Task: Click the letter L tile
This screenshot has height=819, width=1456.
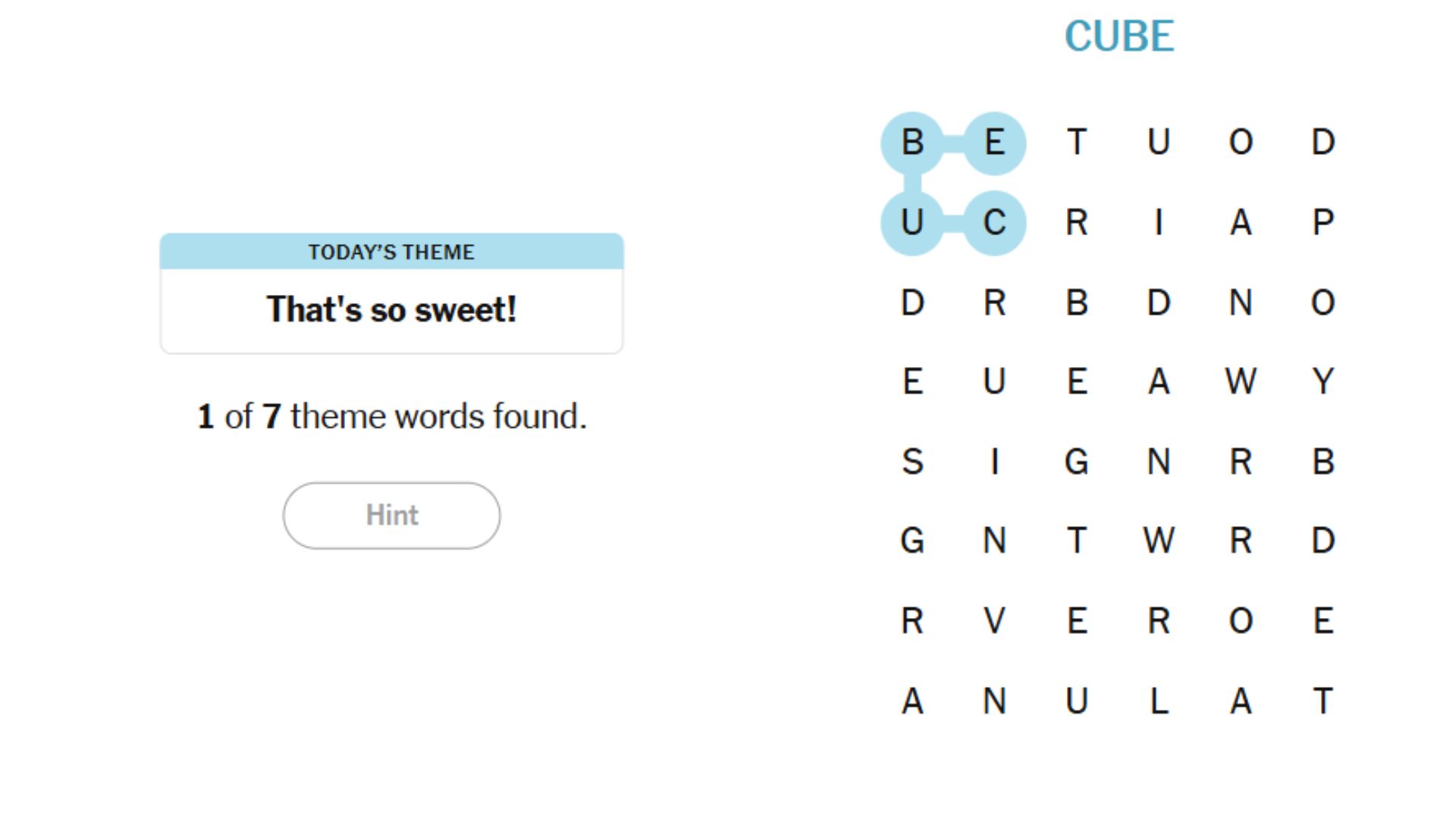Action: click(x=1158, y=701)
